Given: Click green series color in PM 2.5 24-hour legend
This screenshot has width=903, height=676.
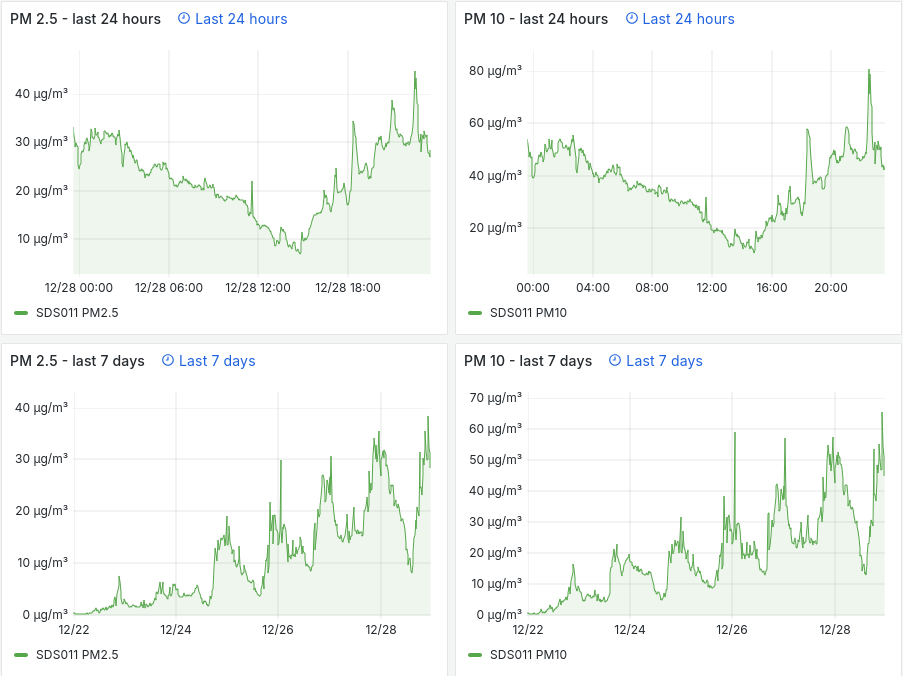Looking at the screenshot, I should (22, 313).
